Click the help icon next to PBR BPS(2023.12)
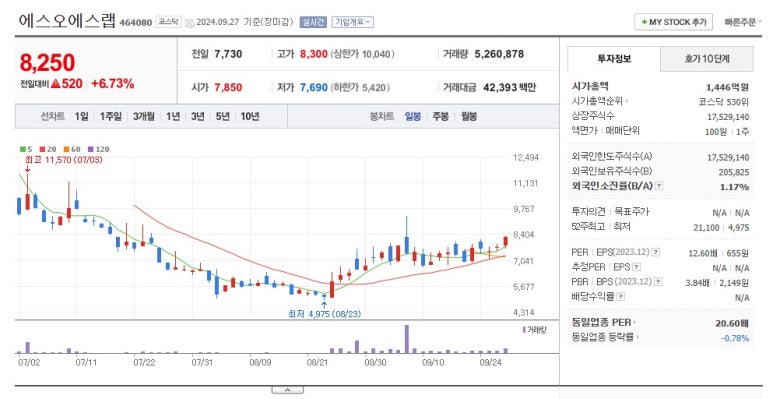This screenshot has height=399, width=773. (x=658, y=282)
